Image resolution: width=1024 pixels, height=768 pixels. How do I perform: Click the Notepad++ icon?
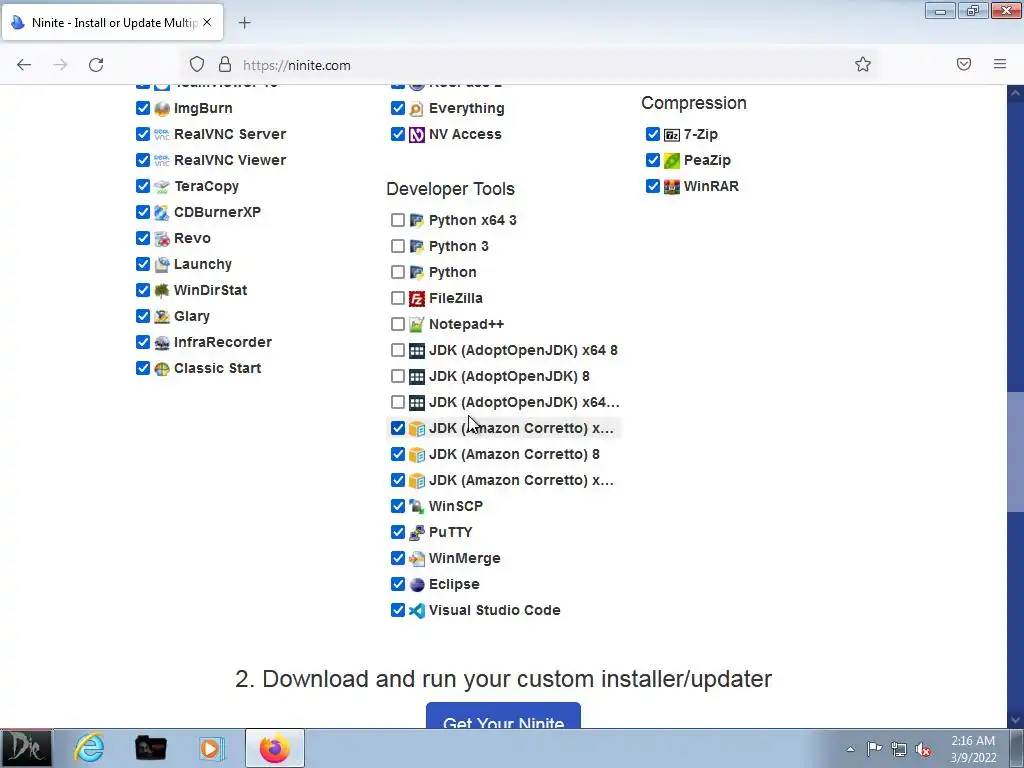tap(417, 325)
